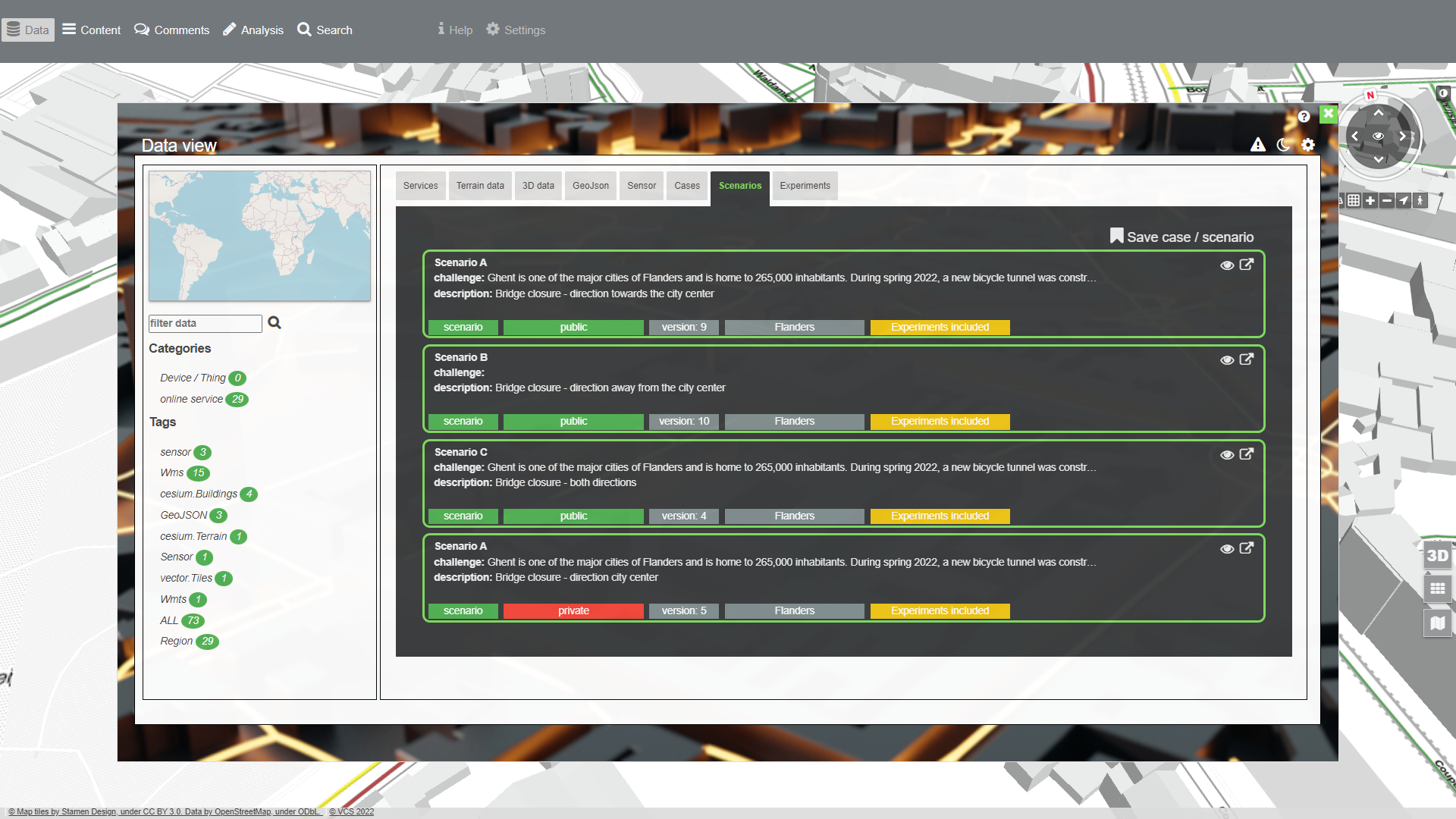Toggle visibility eye for private Scenario A
The height and width of the screenshot is (819, 1456).
click(1227, 549)
